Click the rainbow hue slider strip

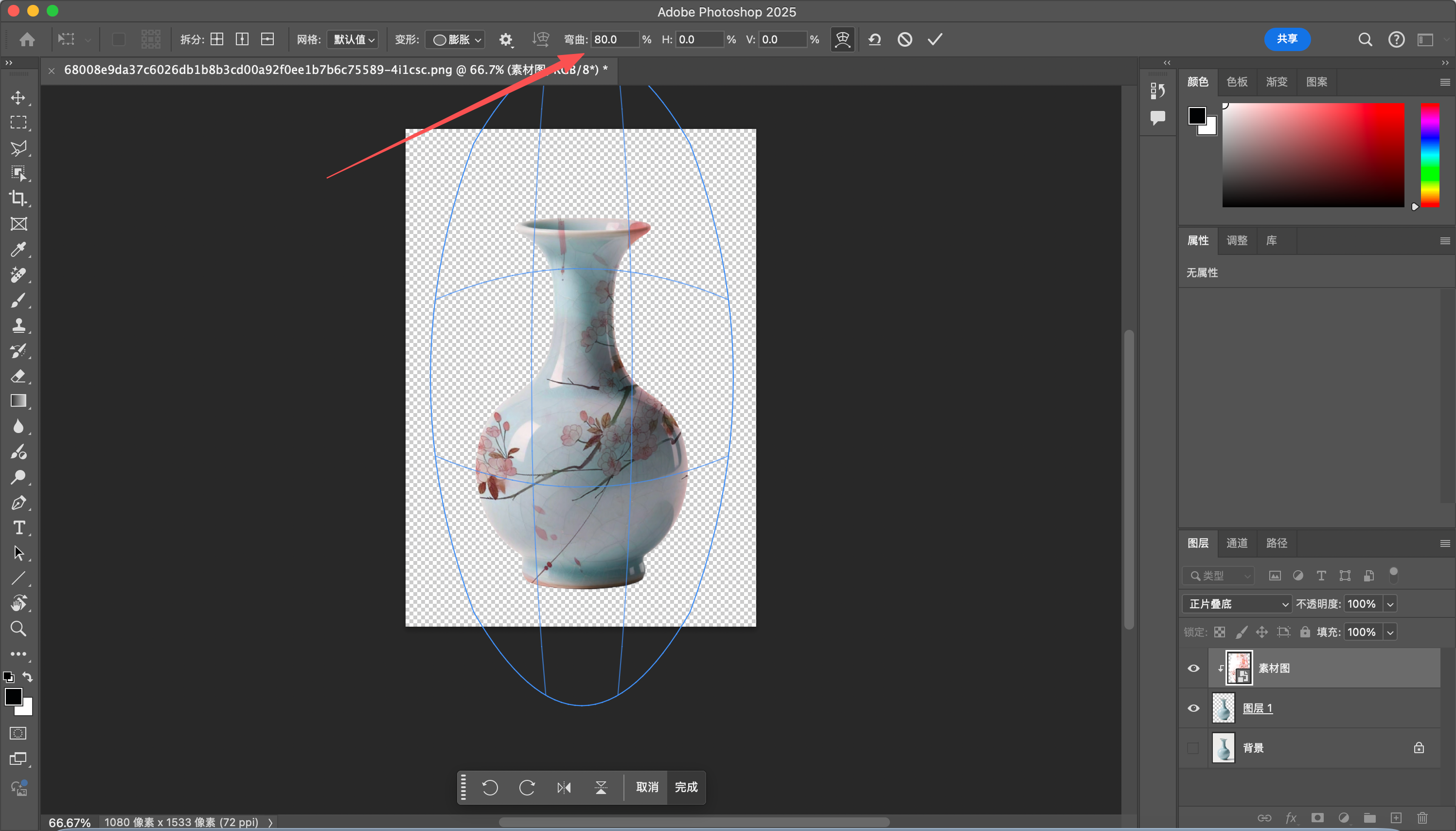point(1429,154)
